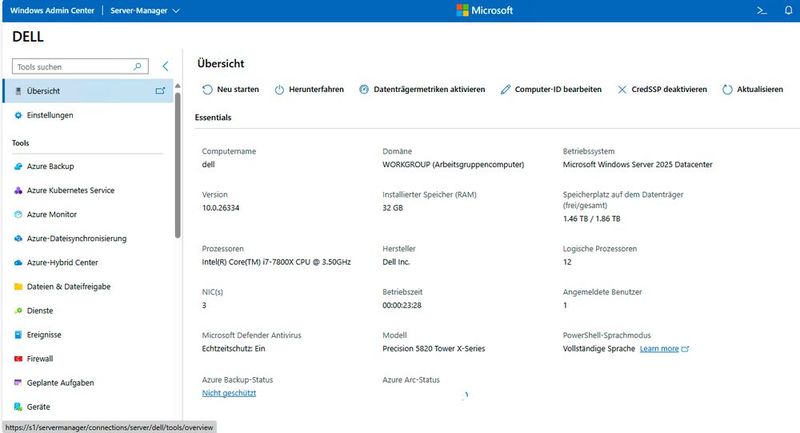Click the Datenträgermetriken gauge icon
The image size is (800, 433).
coord(364,89)
